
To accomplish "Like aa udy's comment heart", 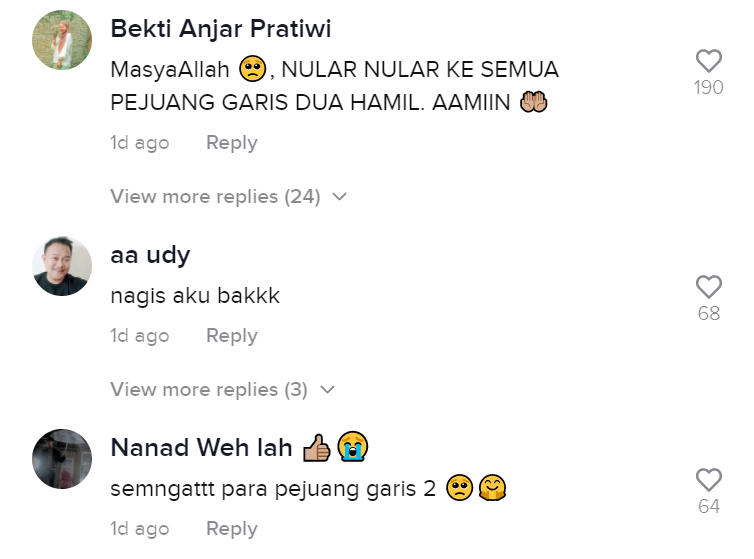I will [x=709, y=287].
